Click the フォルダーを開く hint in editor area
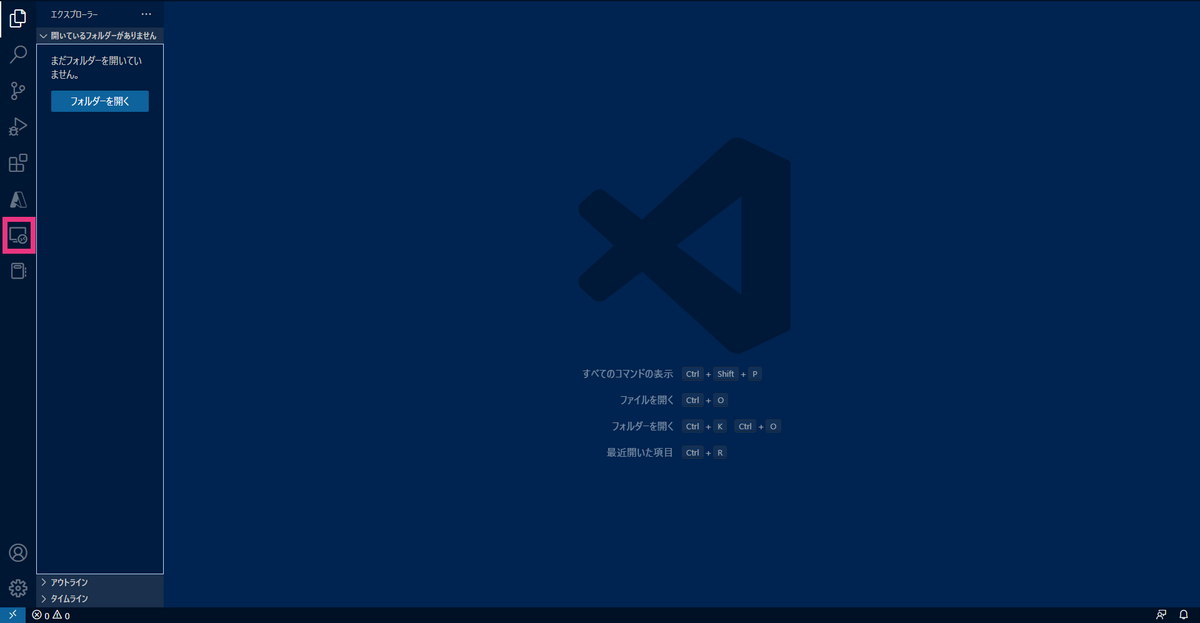The width and height of the screenshot is (1200, 623). tap(643, 426)
